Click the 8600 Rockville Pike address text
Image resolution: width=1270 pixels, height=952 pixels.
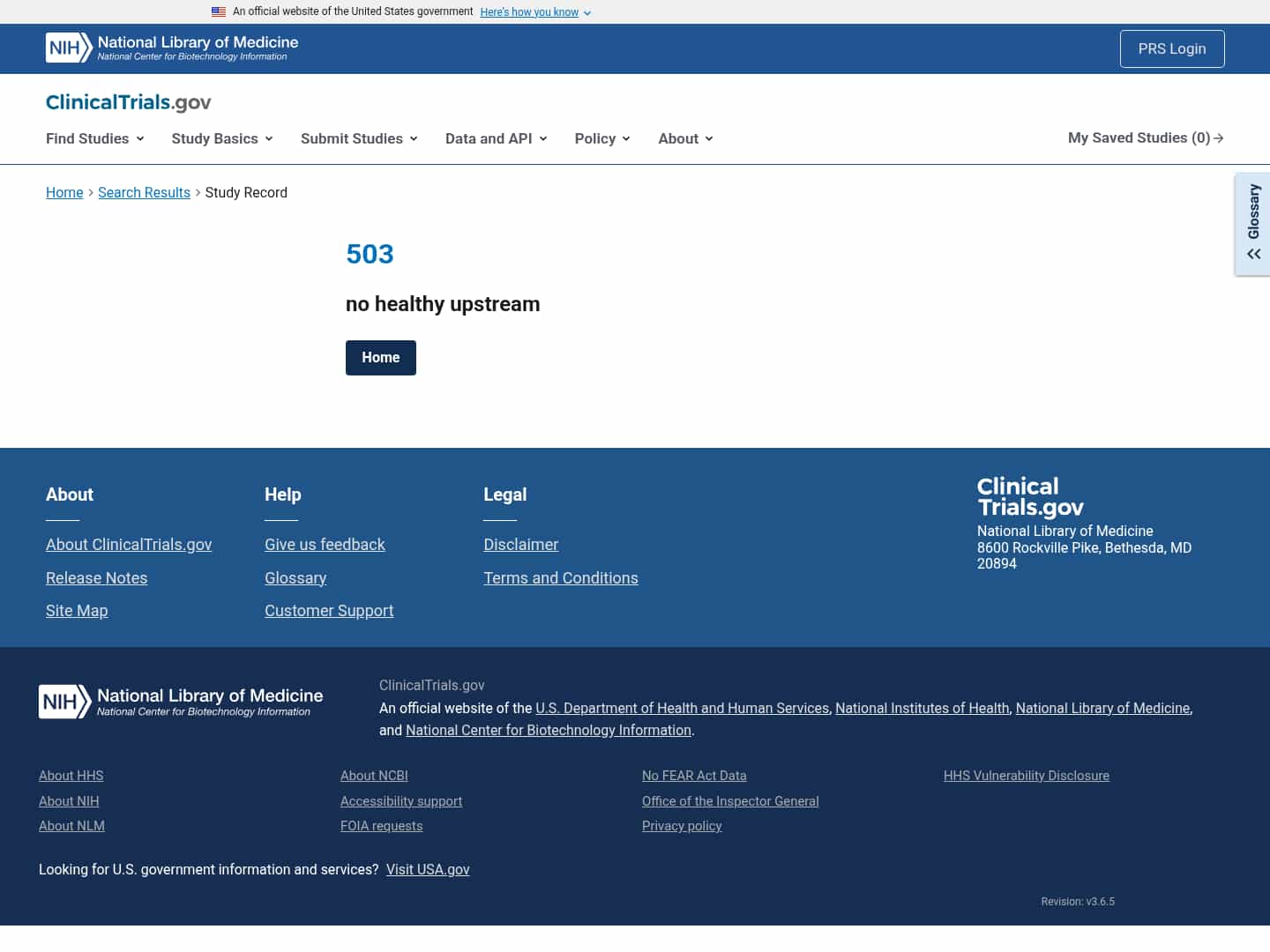coord(1084,555)
